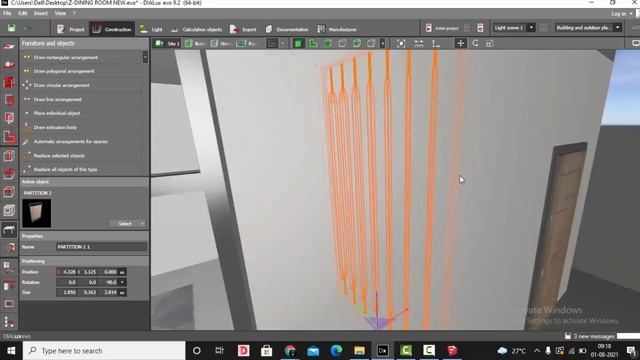Open the View menu
640x360 pixels.
click(x=60, y=13)
